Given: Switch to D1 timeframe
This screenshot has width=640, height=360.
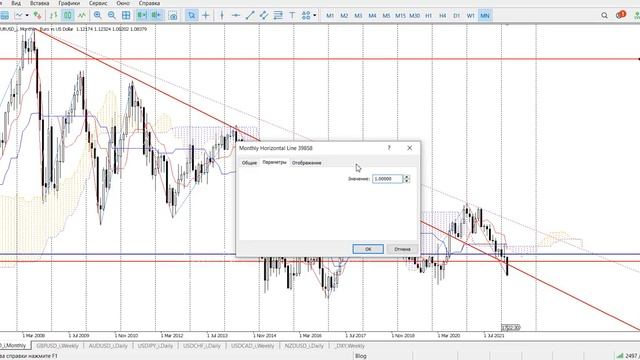Looking at the screenshot, I should (456, 16).
